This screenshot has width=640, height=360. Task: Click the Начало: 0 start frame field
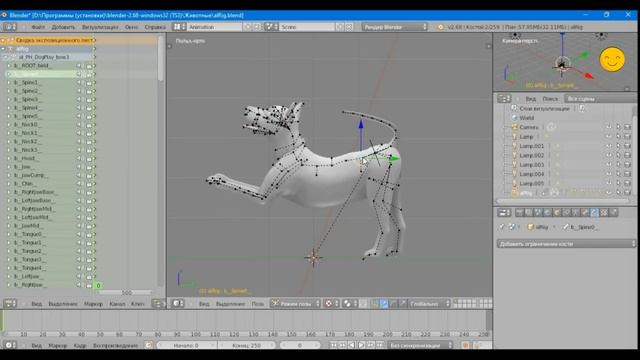[x=186, y=345]
